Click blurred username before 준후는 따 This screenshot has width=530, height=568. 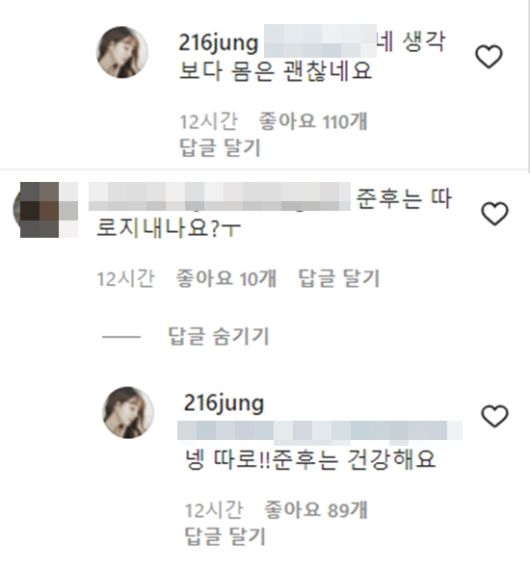220,197
